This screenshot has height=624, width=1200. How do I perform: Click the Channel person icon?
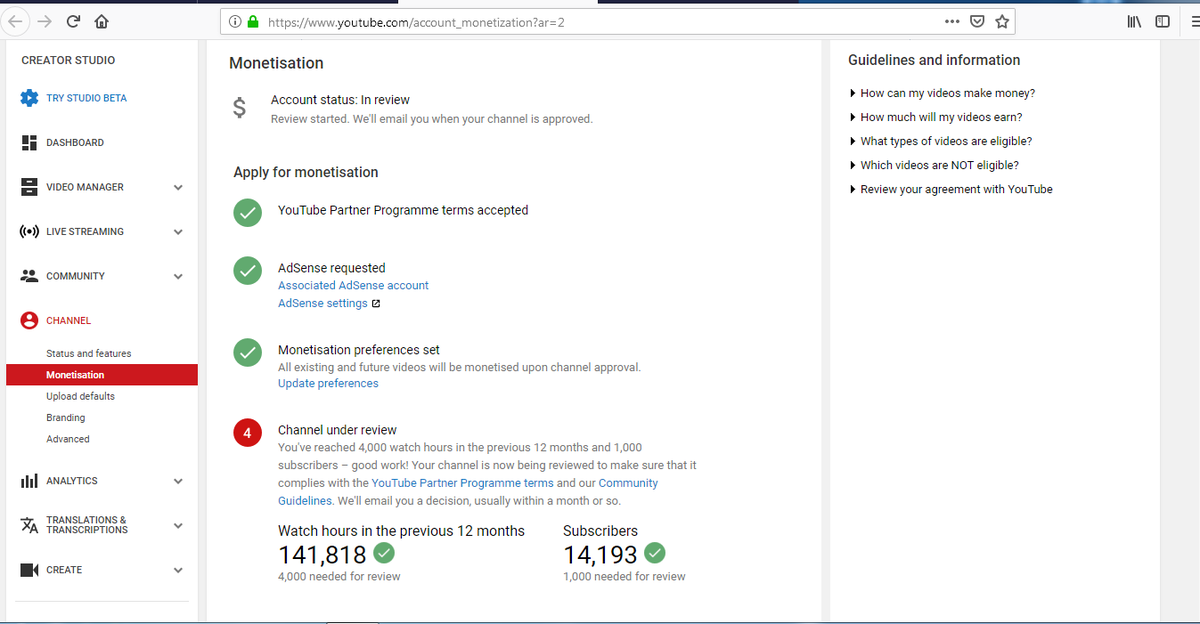click(30, 321)
